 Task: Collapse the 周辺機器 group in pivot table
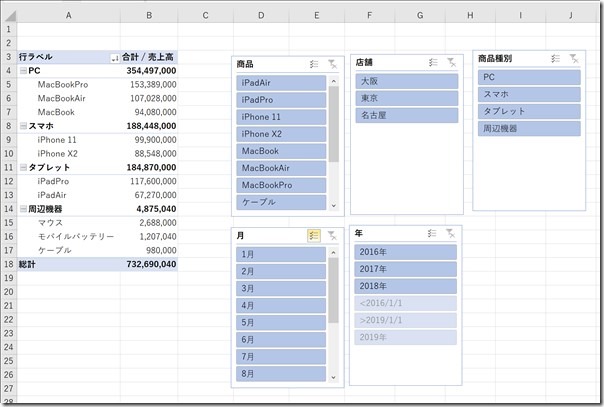[22, 208]
